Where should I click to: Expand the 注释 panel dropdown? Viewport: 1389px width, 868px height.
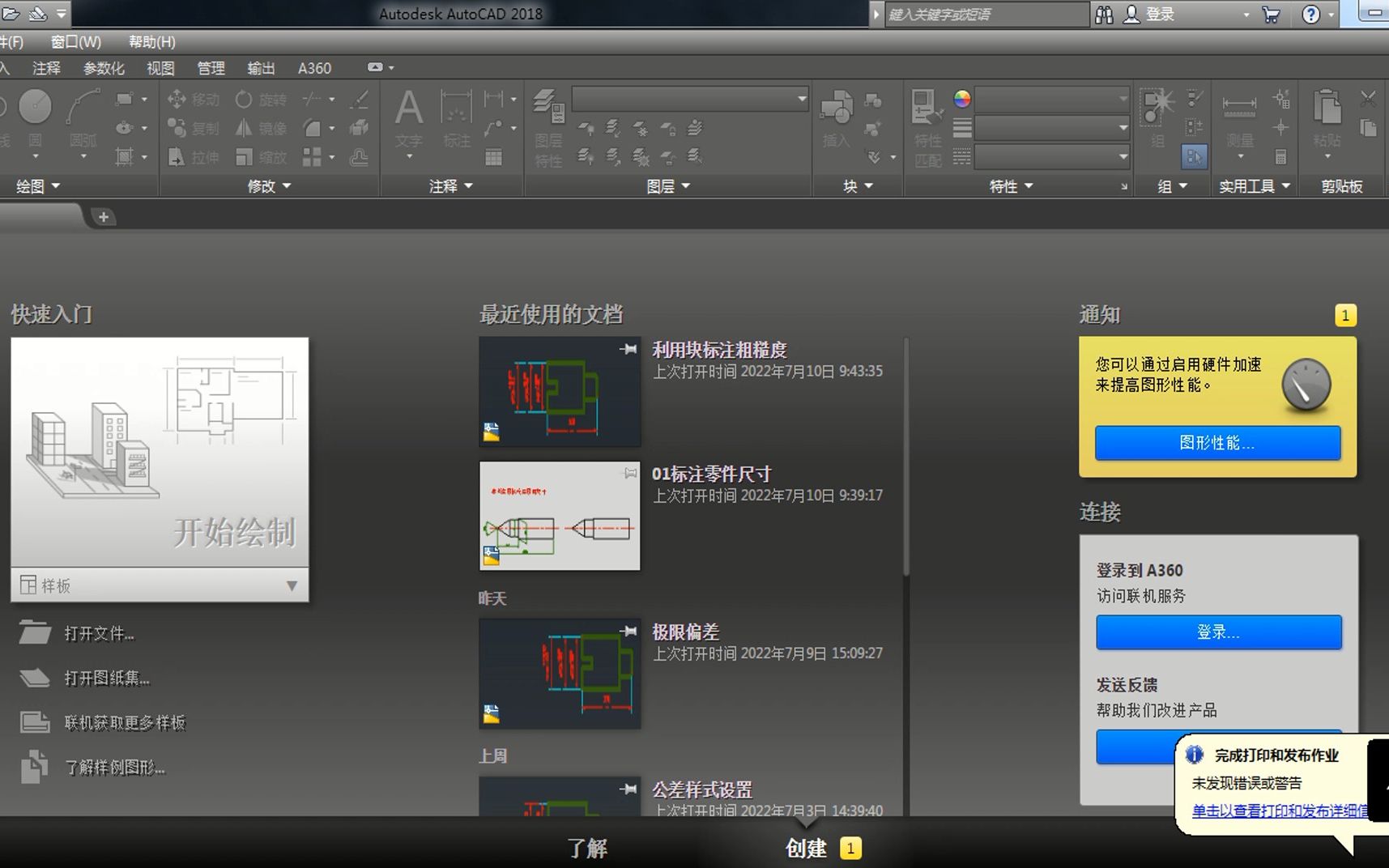click(451, 185)
